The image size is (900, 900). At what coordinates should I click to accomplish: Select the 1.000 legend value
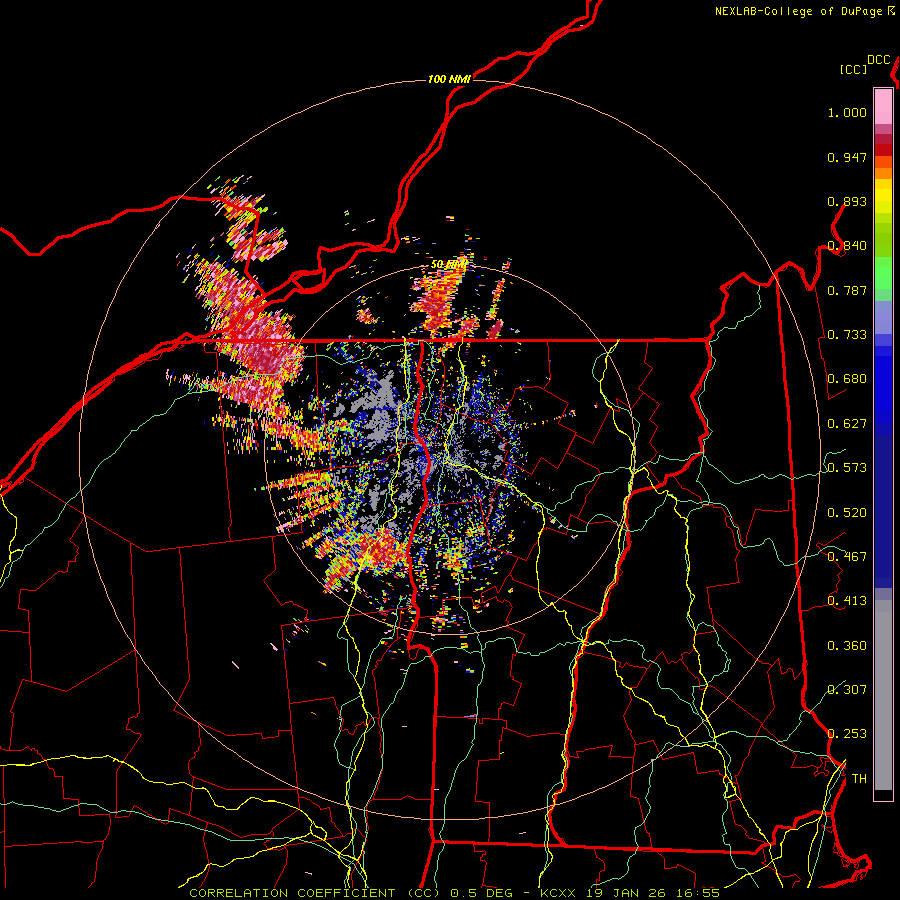(x=847, y=112)
